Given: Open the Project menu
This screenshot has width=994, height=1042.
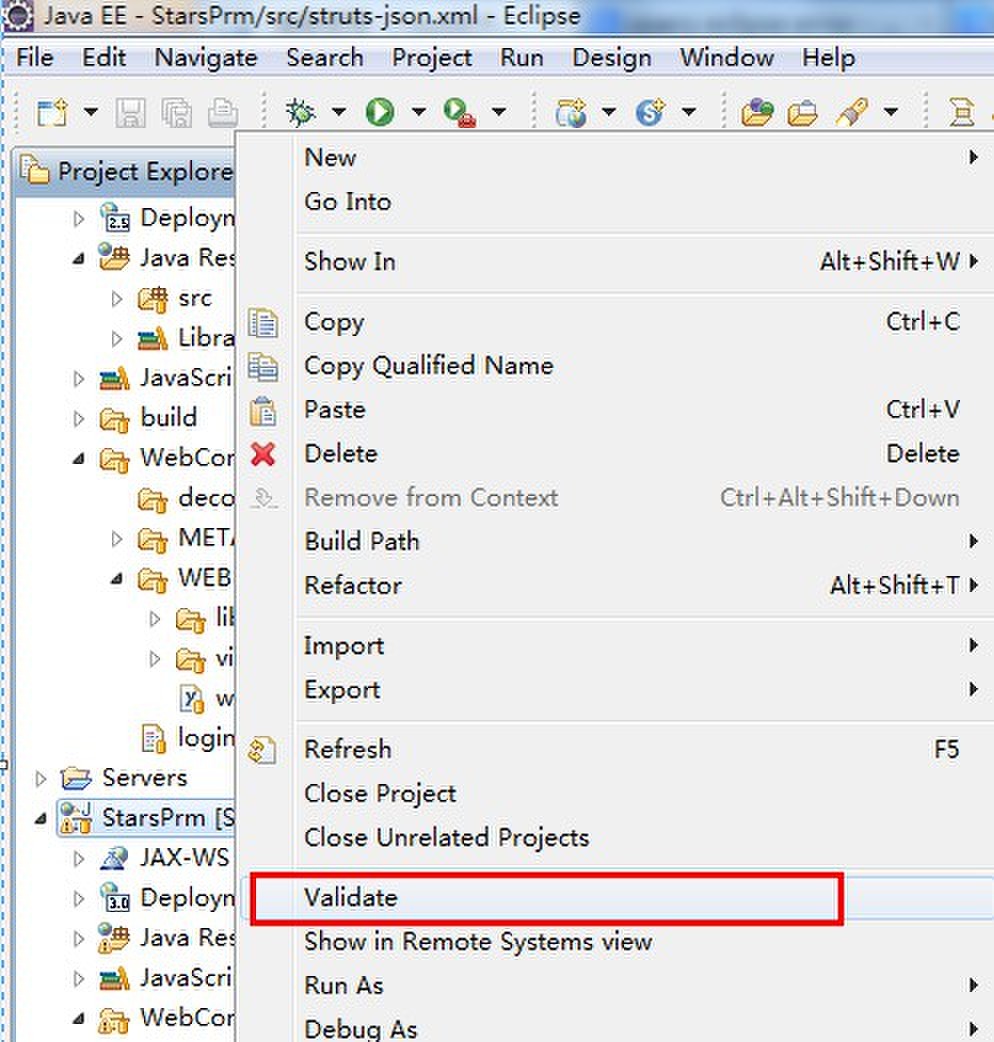Looking at the screenshot, I should (432, 58).
